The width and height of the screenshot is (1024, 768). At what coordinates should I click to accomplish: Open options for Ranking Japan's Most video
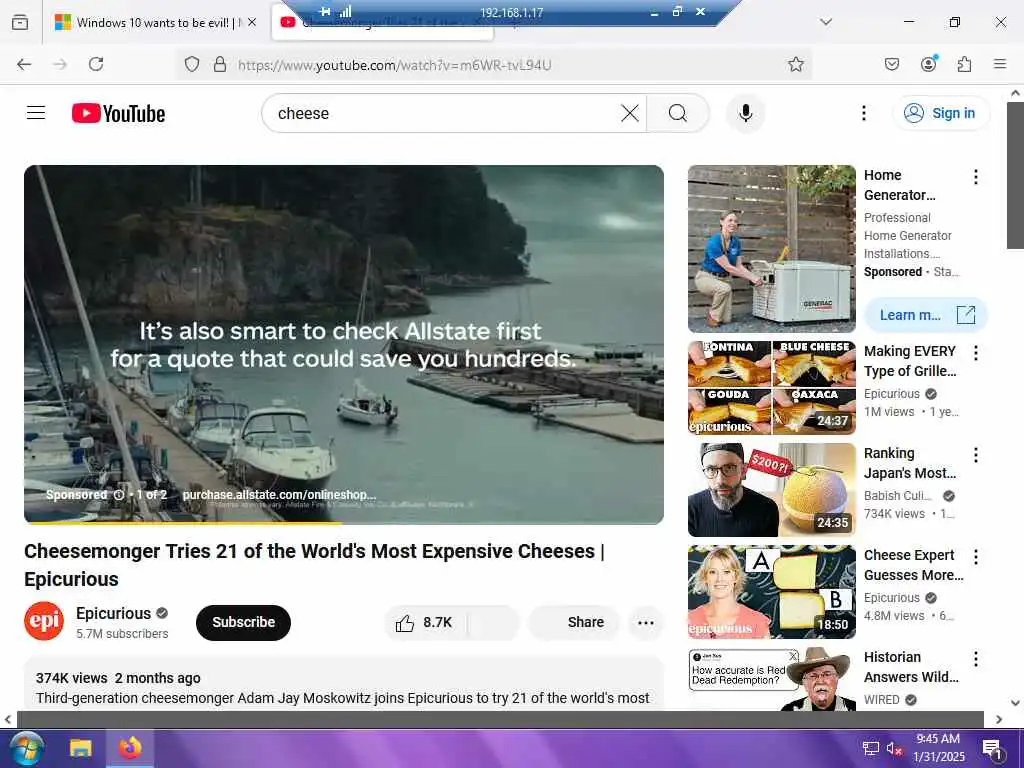(x=976, y=455)
